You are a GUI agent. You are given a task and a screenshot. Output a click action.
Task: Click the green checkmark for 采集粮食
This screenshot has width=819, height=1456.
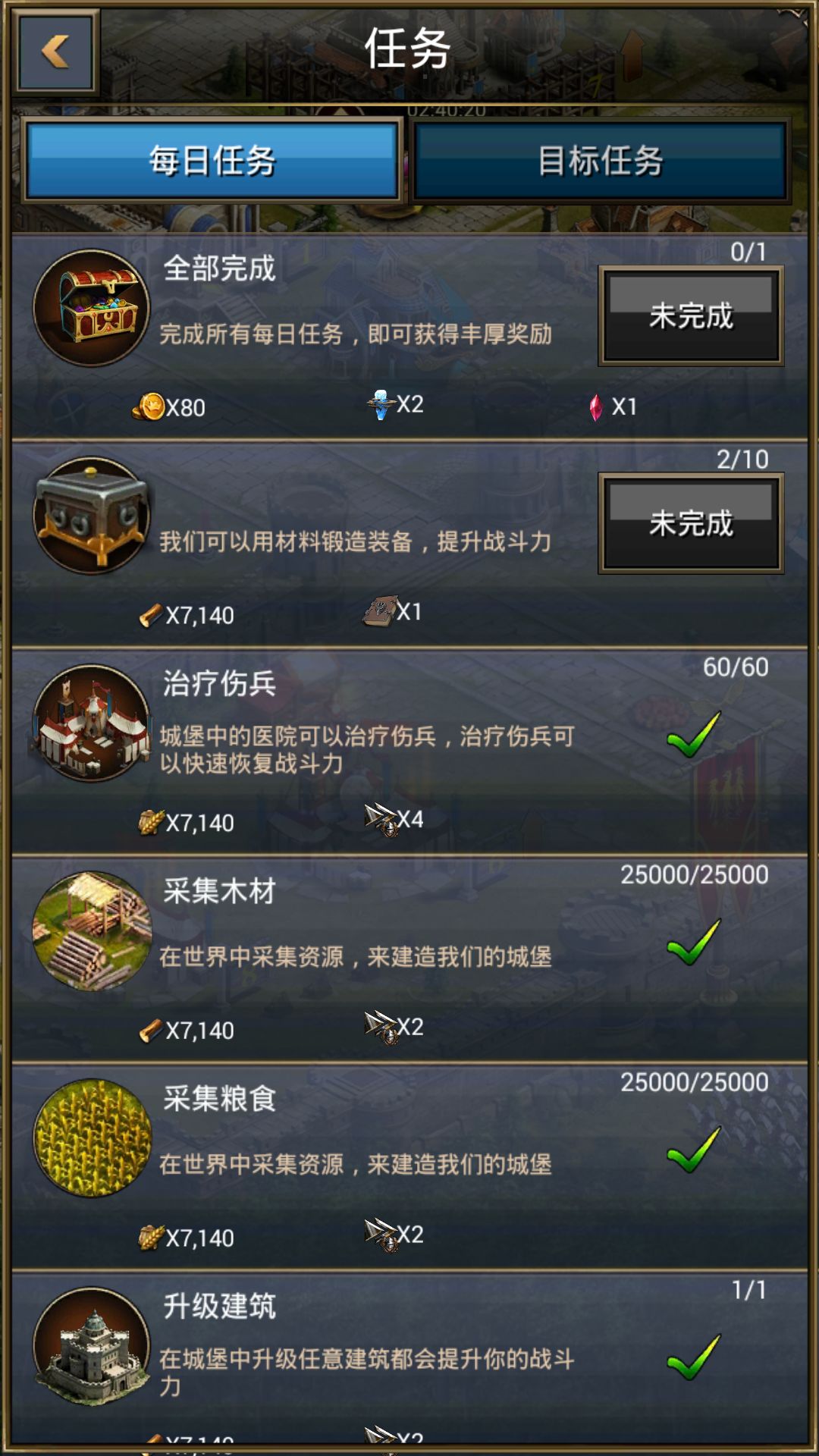[694, 1150]
